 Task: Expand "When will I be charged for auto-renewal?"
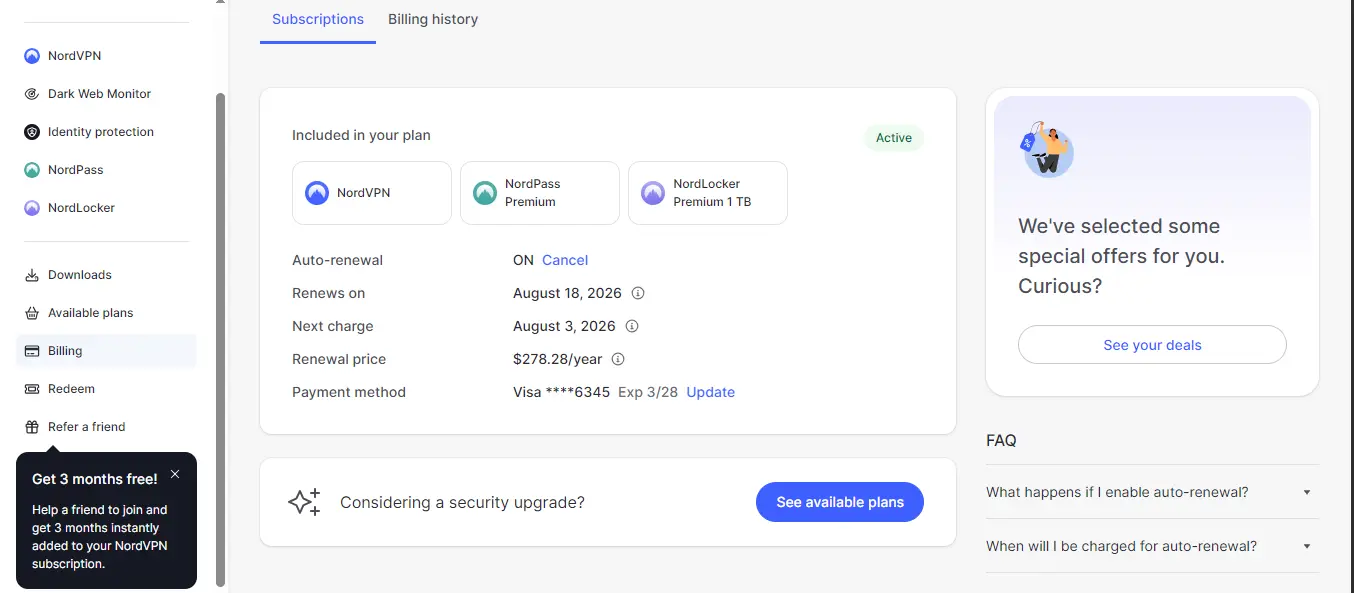click(1152, 546)
